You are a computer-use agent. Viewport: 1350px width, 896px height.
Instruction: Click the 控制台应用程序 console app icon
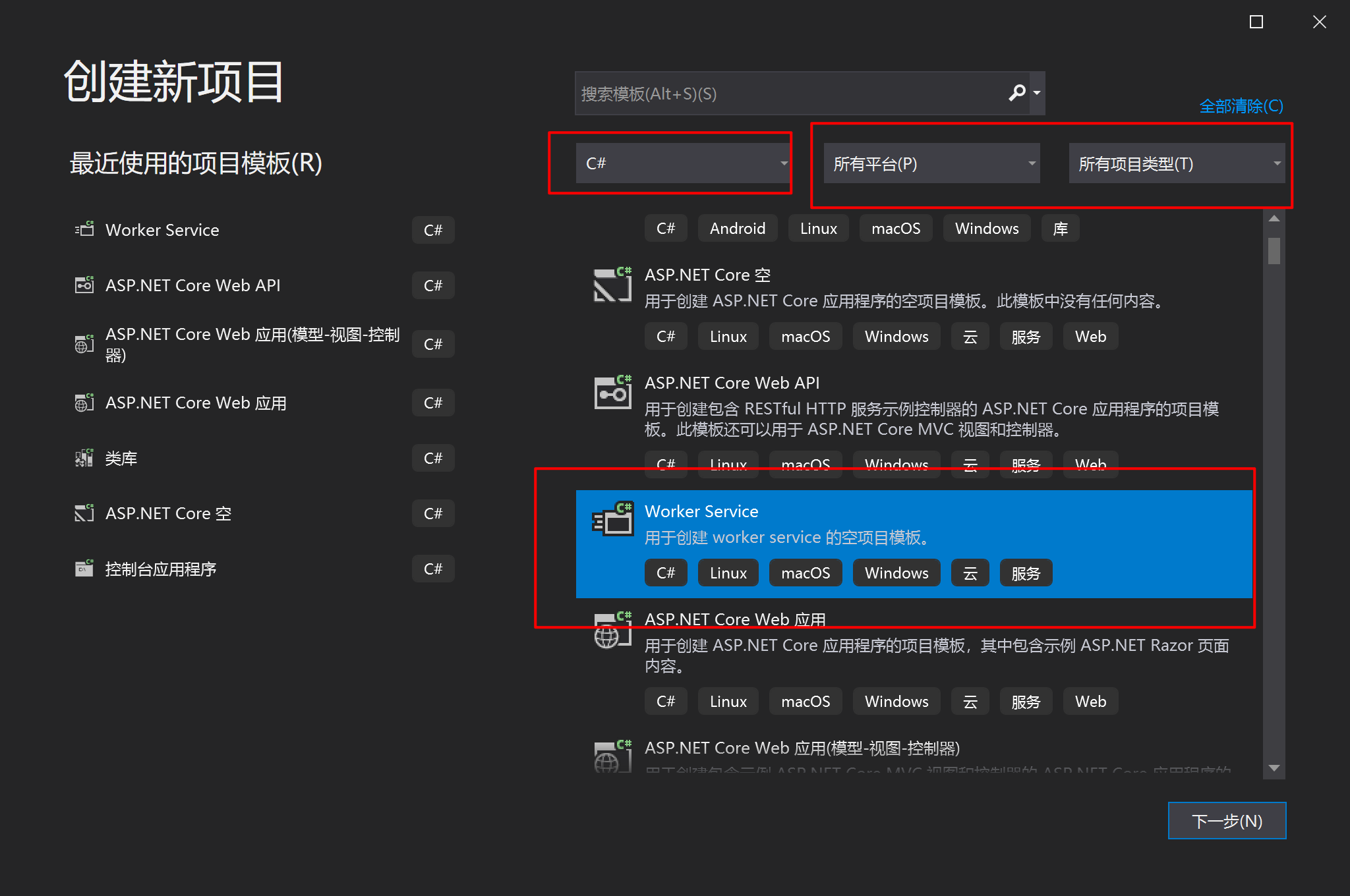84,568
